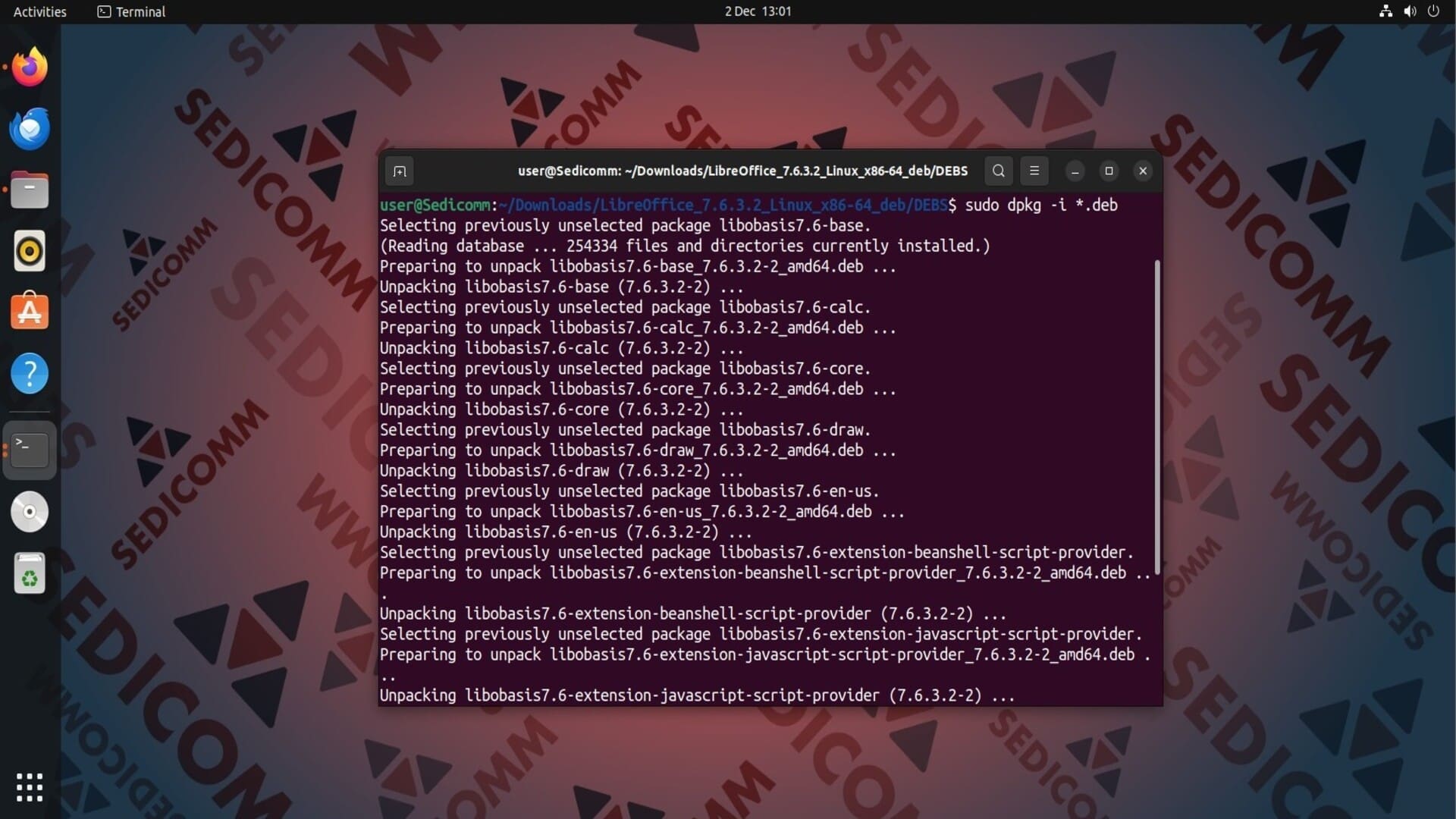Click 'Selecting previously unselected package libobasis7.6-base.' line
Image resolution: width=1456 pixels, height=819 pixels.
pyautogui.click(x=625, y=225)
